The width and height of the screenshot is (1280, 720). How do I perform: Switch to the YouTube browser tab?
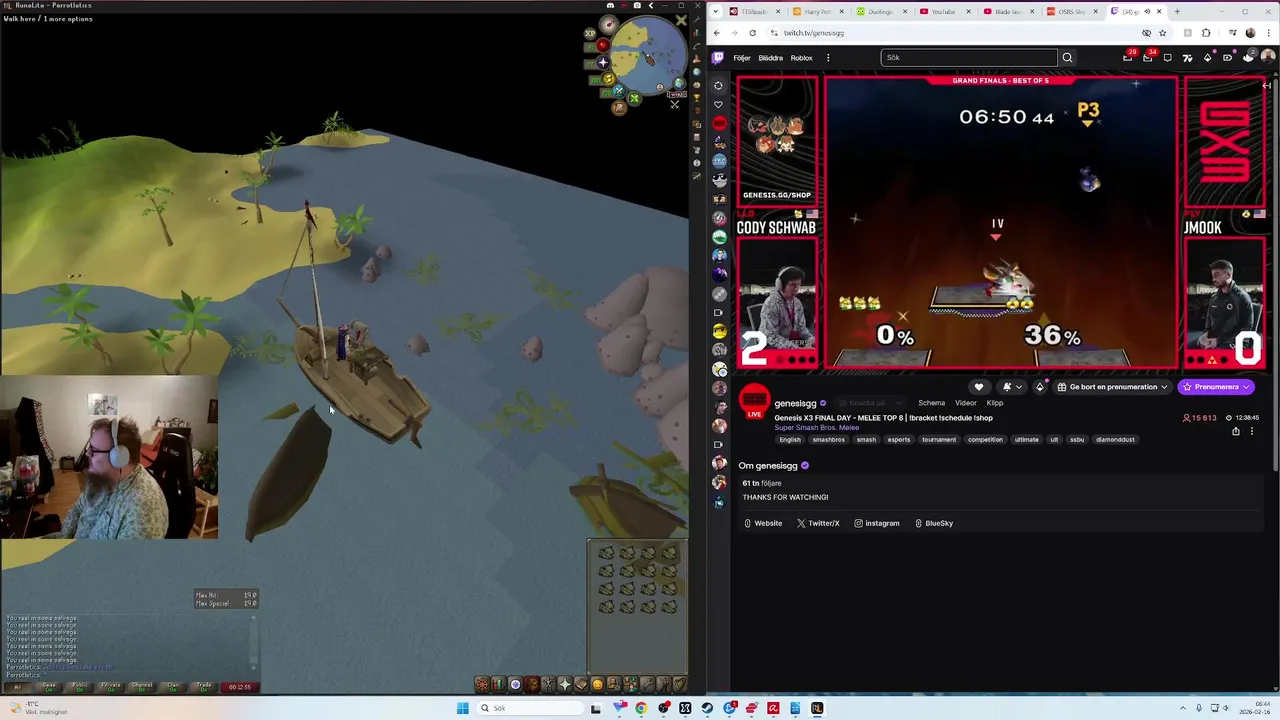coord(943,11)
